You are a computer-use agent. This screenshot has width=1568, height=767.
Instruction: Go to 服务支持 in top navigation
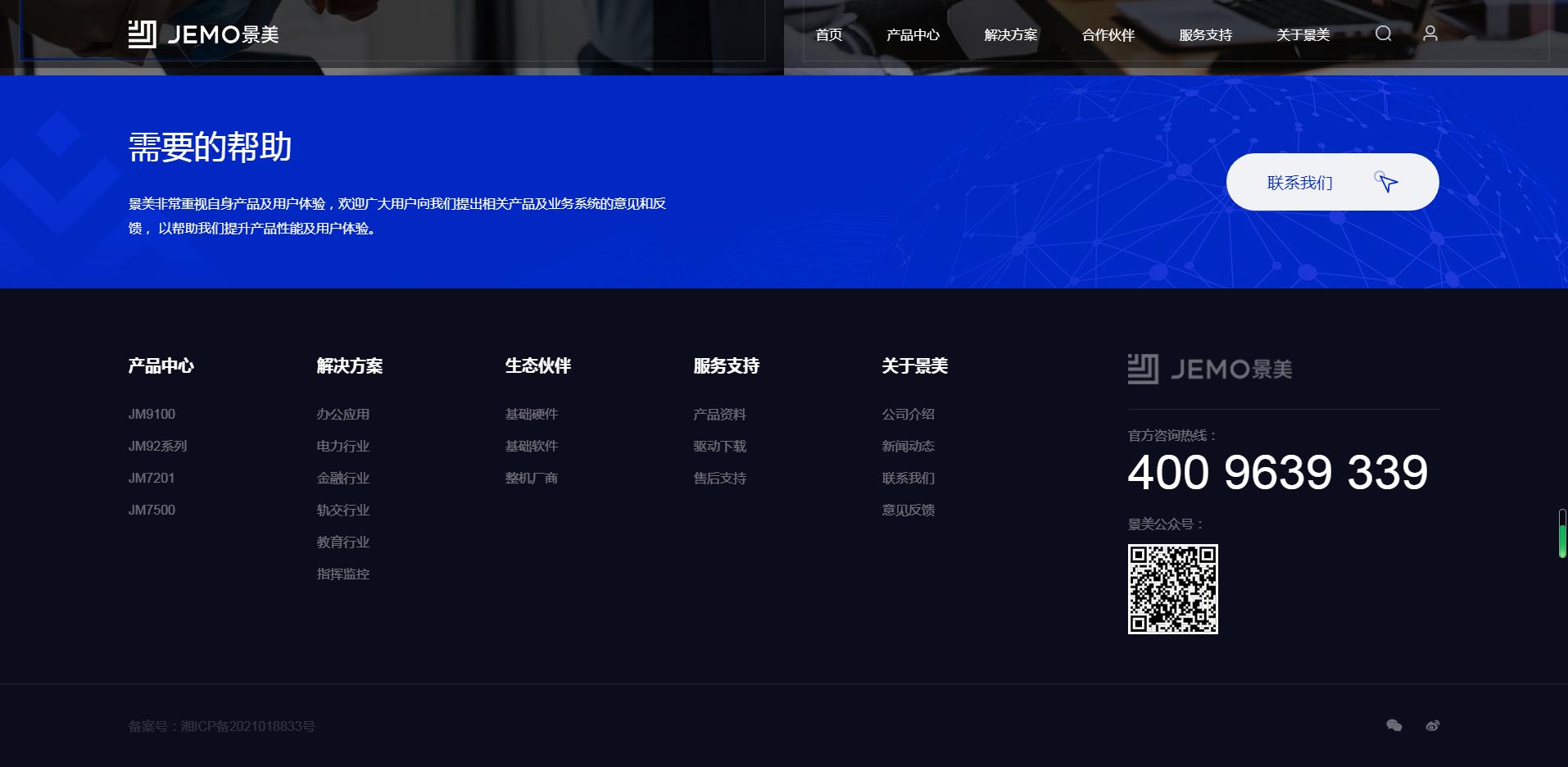tap(1205, 35)
